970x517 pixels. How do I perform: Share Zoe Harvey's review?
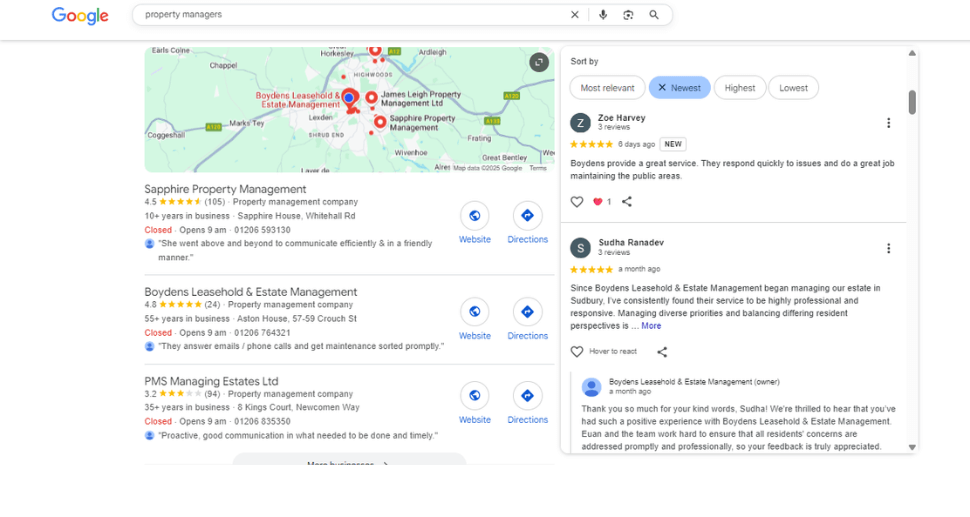627,202
